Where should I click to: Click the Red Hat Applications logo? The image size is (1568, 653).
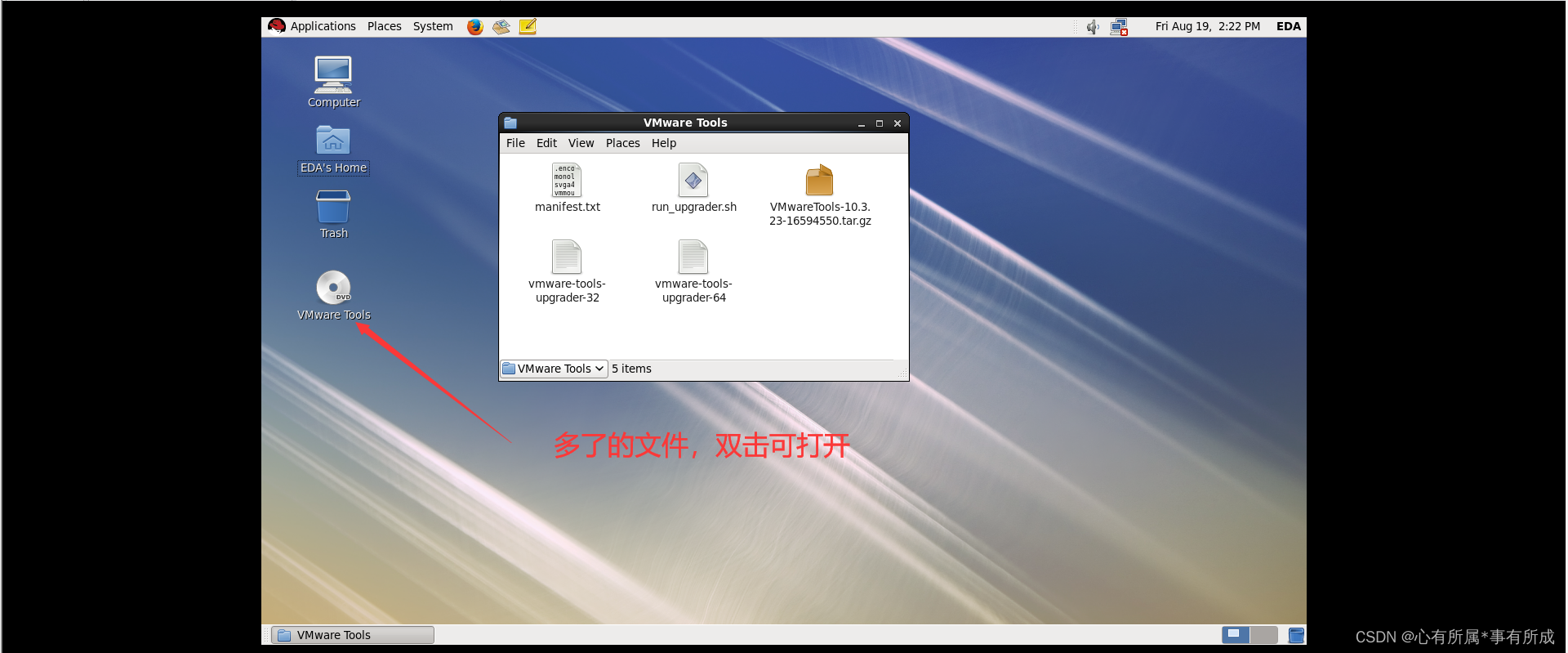pyautogui.click(x=277, y=26)
